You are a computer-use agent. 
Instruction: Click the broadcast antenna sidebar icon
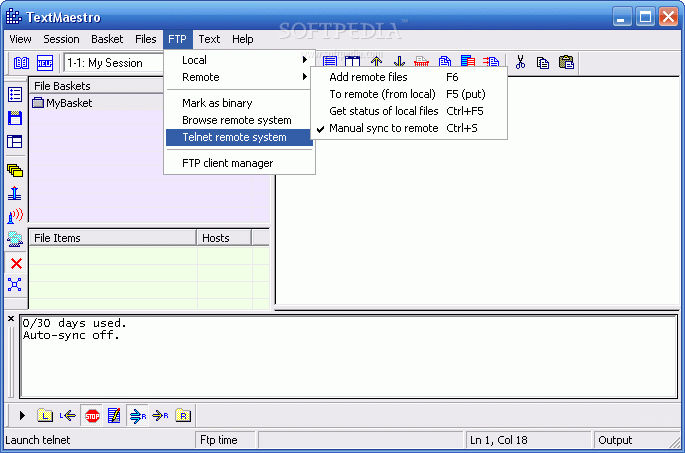(15, 216)
